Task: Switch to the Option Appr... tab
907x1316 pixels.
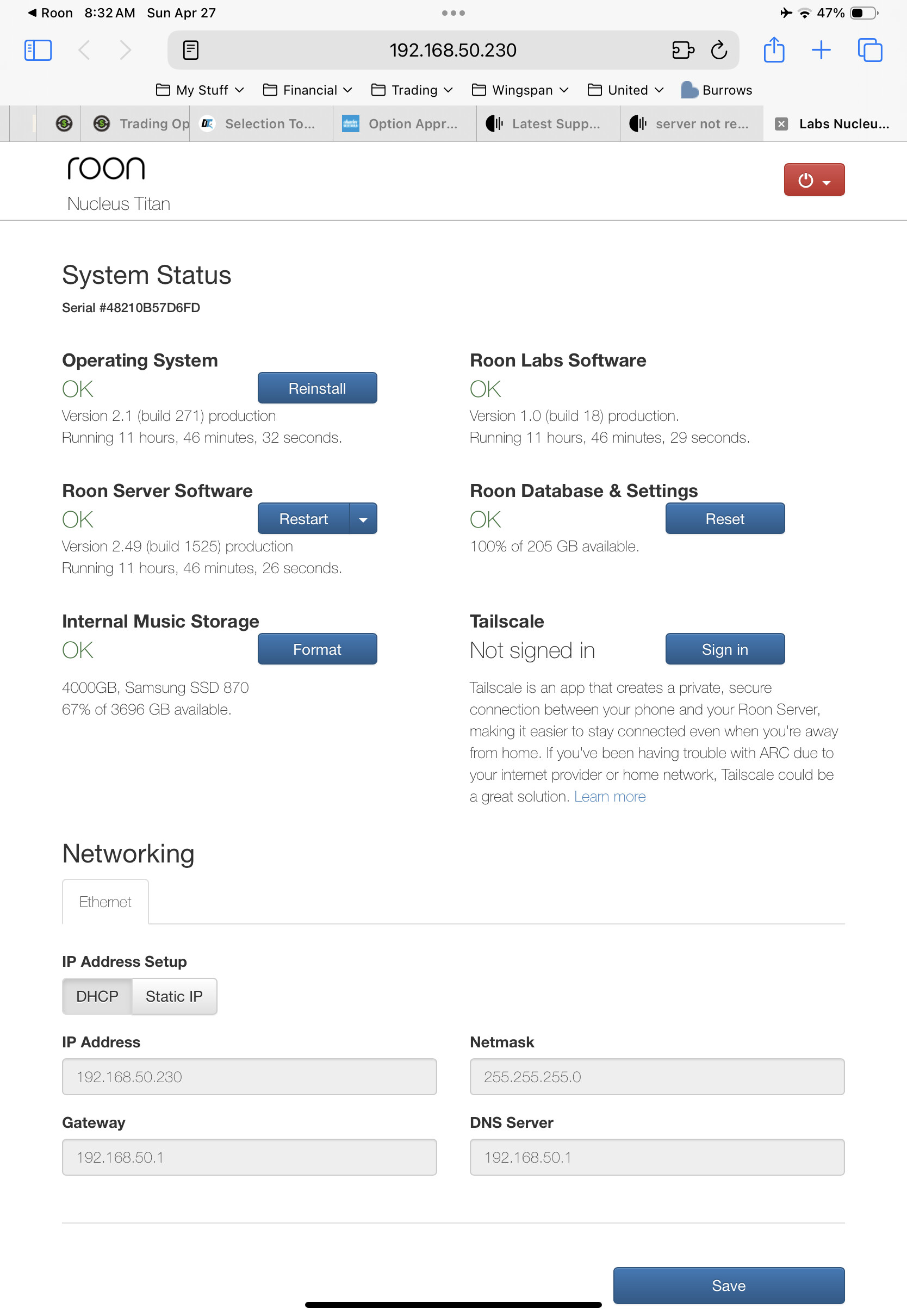Action: point(405,124)
